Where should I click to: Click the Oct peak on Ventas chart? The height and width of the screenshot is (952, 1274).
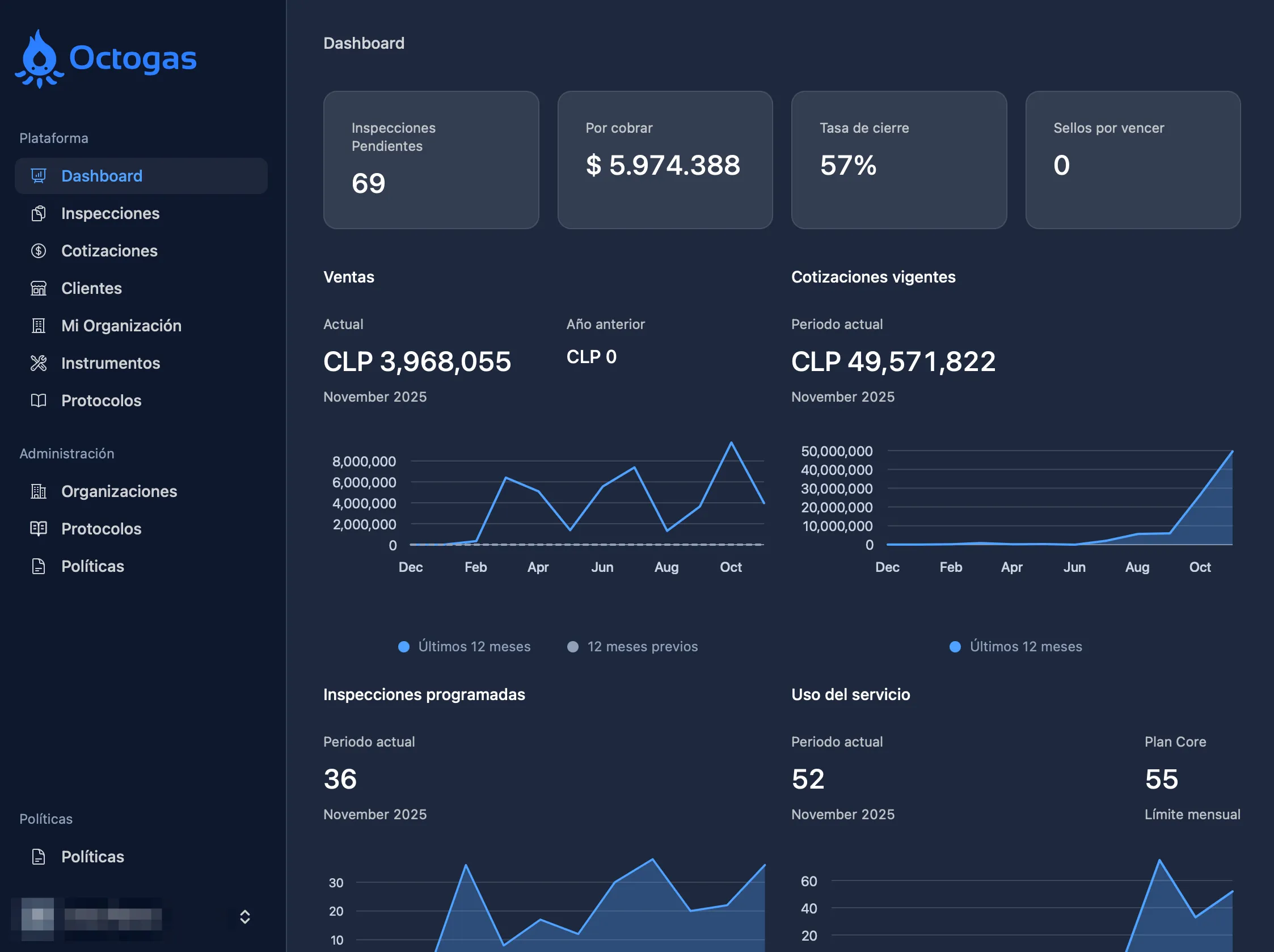pos(732,443)
